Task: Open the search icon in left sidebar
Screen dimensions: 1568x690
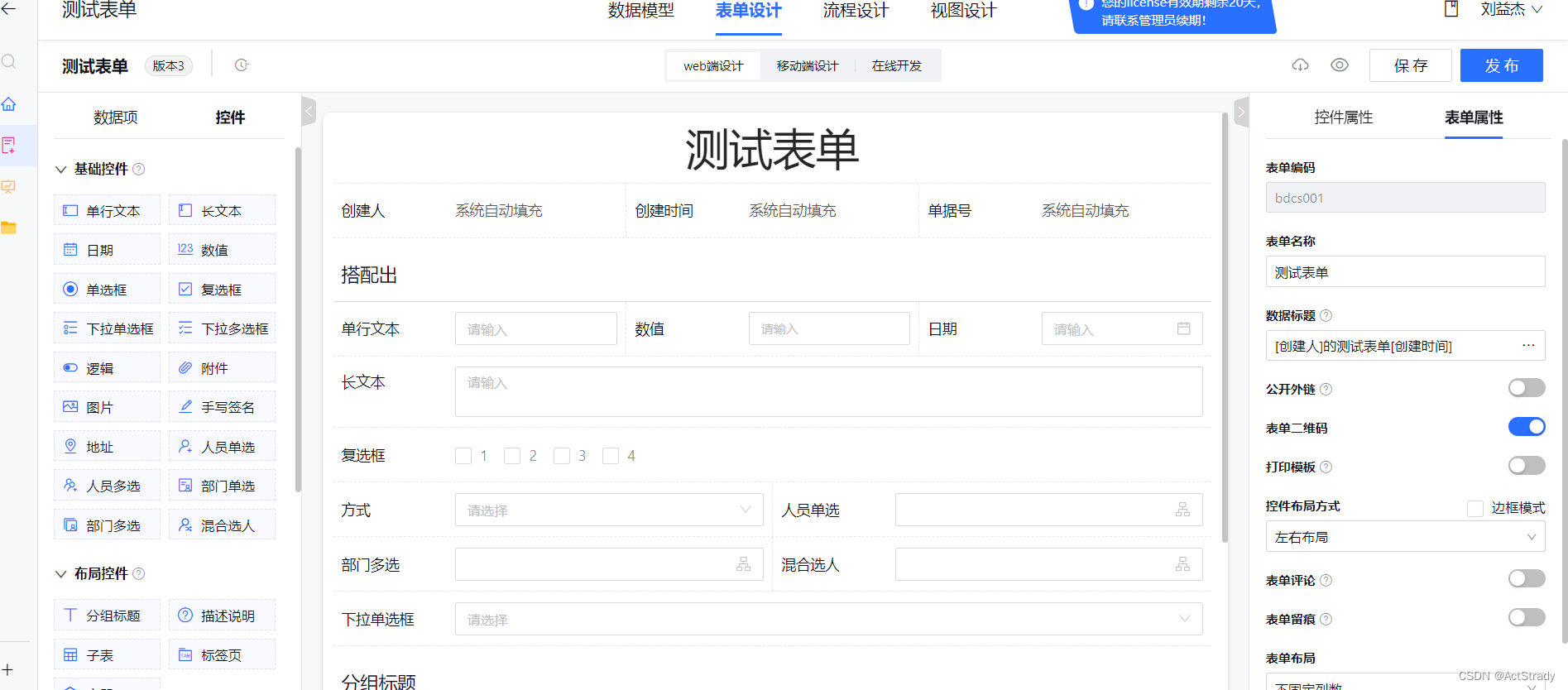Action: pos(8,62)
